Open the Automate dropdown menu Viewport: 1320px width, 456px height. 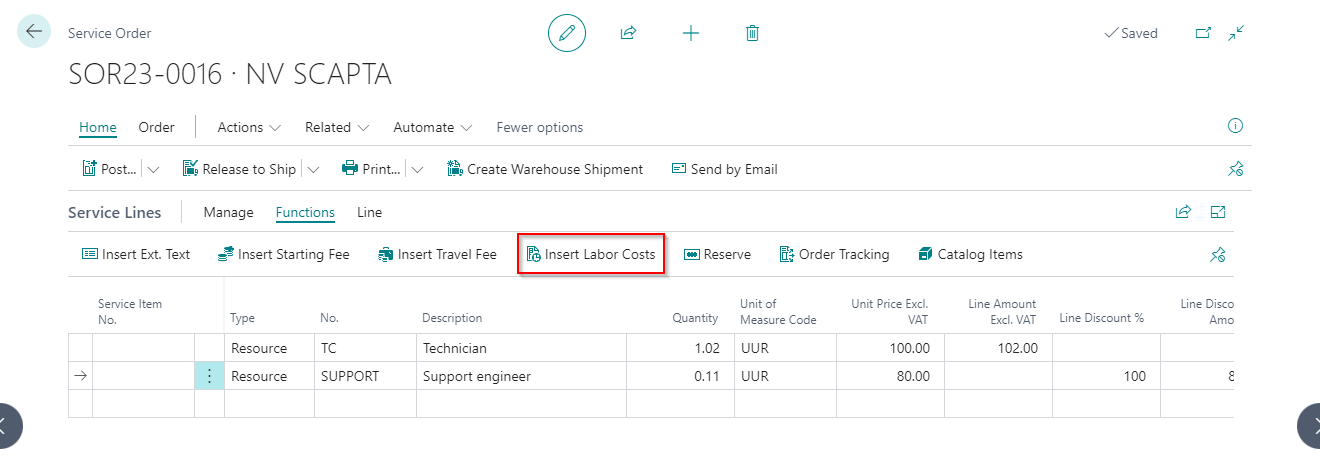tap(433, 127)
